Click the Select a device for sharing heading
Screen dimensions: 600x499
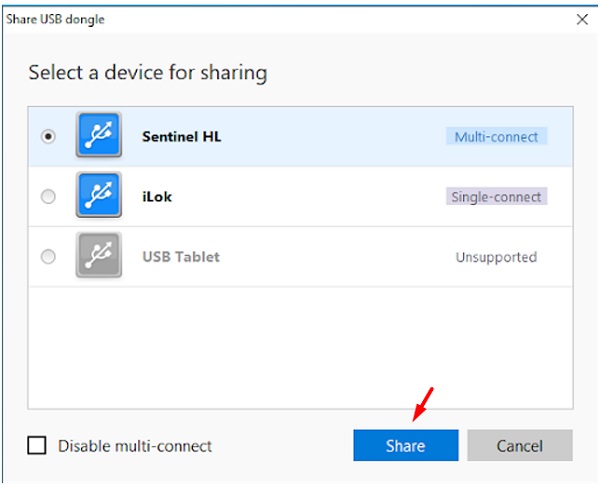coord(148,73)
